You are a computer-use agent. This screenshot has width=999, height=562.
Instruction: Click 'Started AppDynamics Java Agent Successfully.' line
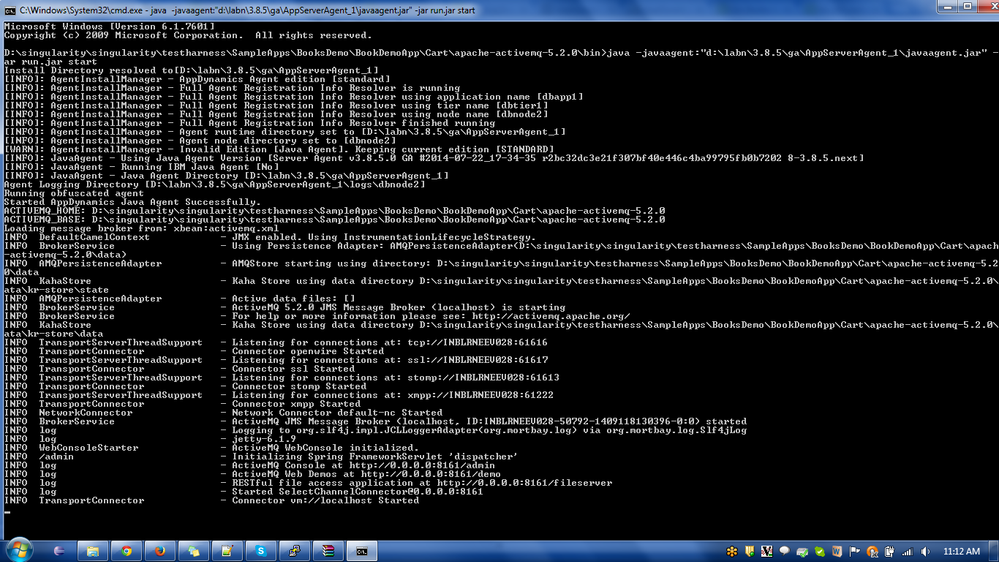[133, 202]
